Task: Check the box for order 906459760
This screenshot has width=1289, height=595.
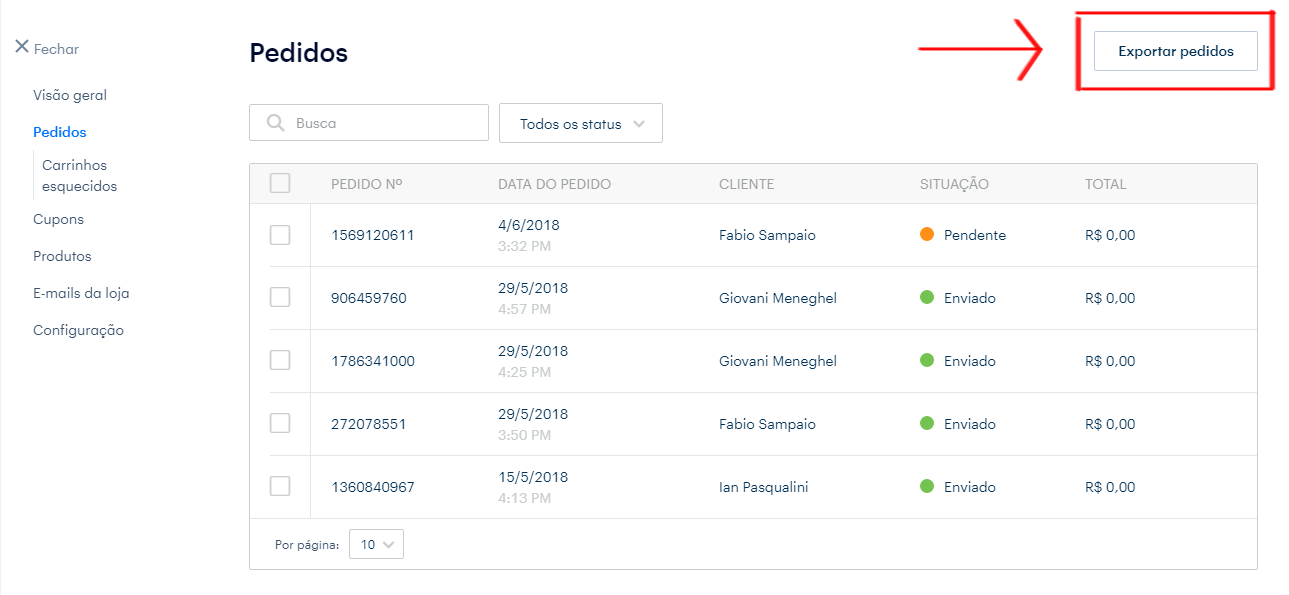Action: (280, 298)
